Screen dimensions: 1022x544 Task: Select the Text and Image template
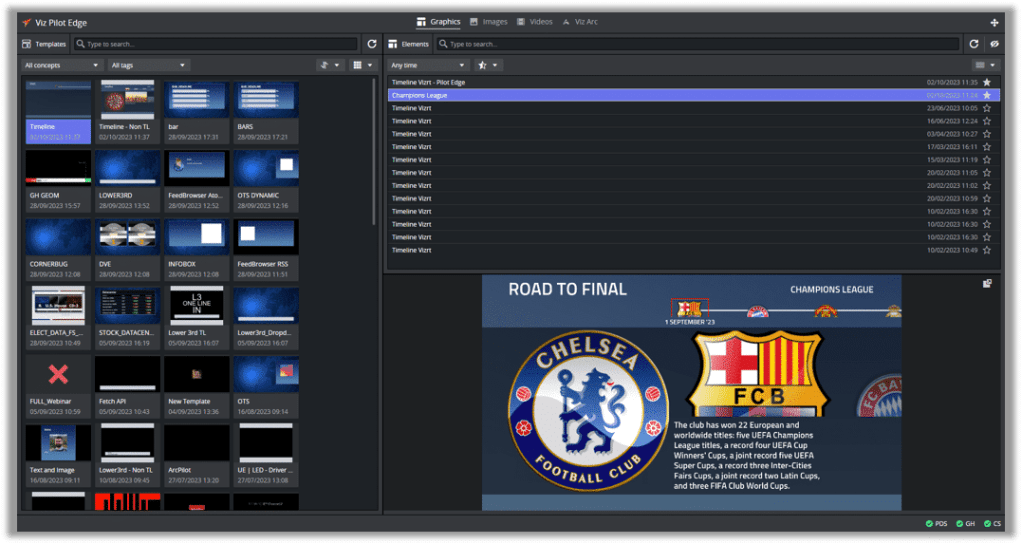point(58,455)
